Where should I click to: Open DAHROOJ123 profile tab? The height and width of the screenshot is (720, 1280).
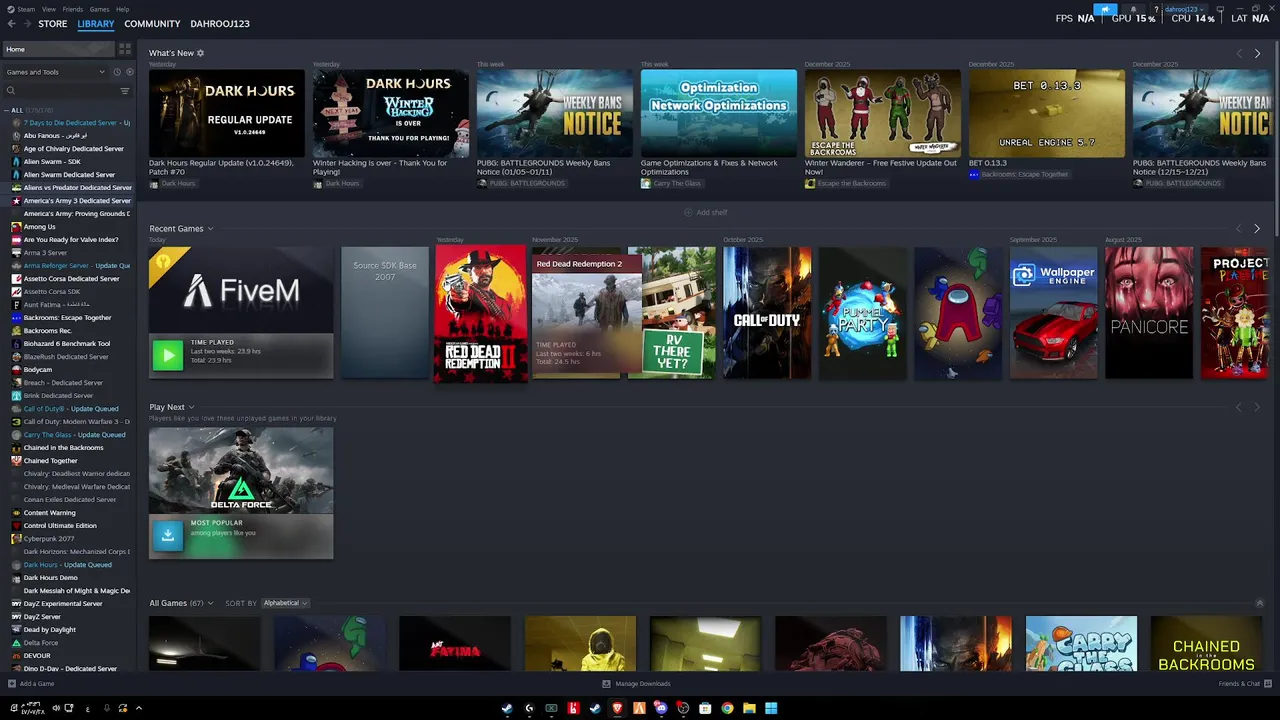pyautogui.click(x=220, y=23)
